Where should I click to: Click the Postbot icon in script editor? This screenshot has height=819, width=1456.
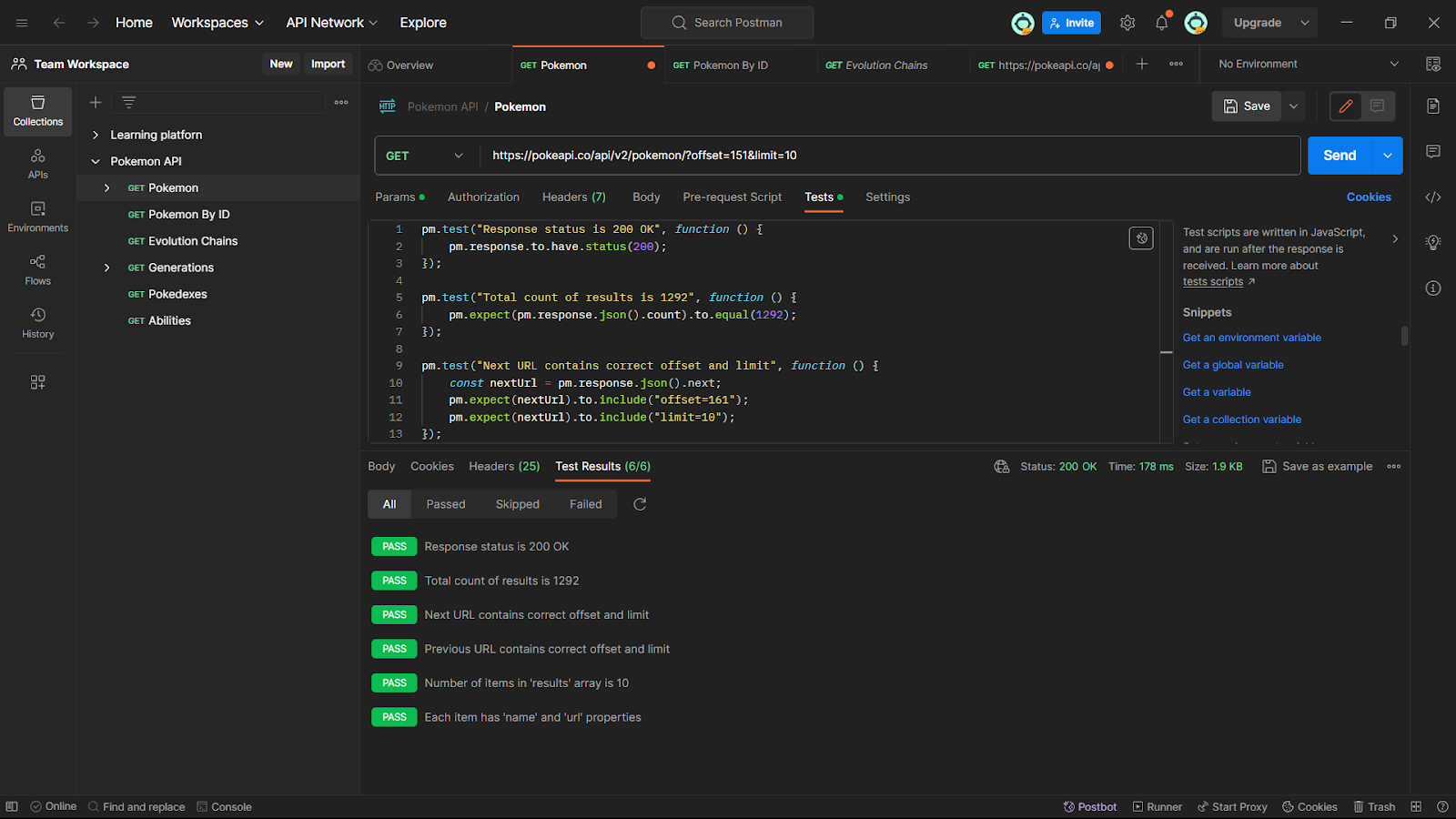[x=1141, y=238]
